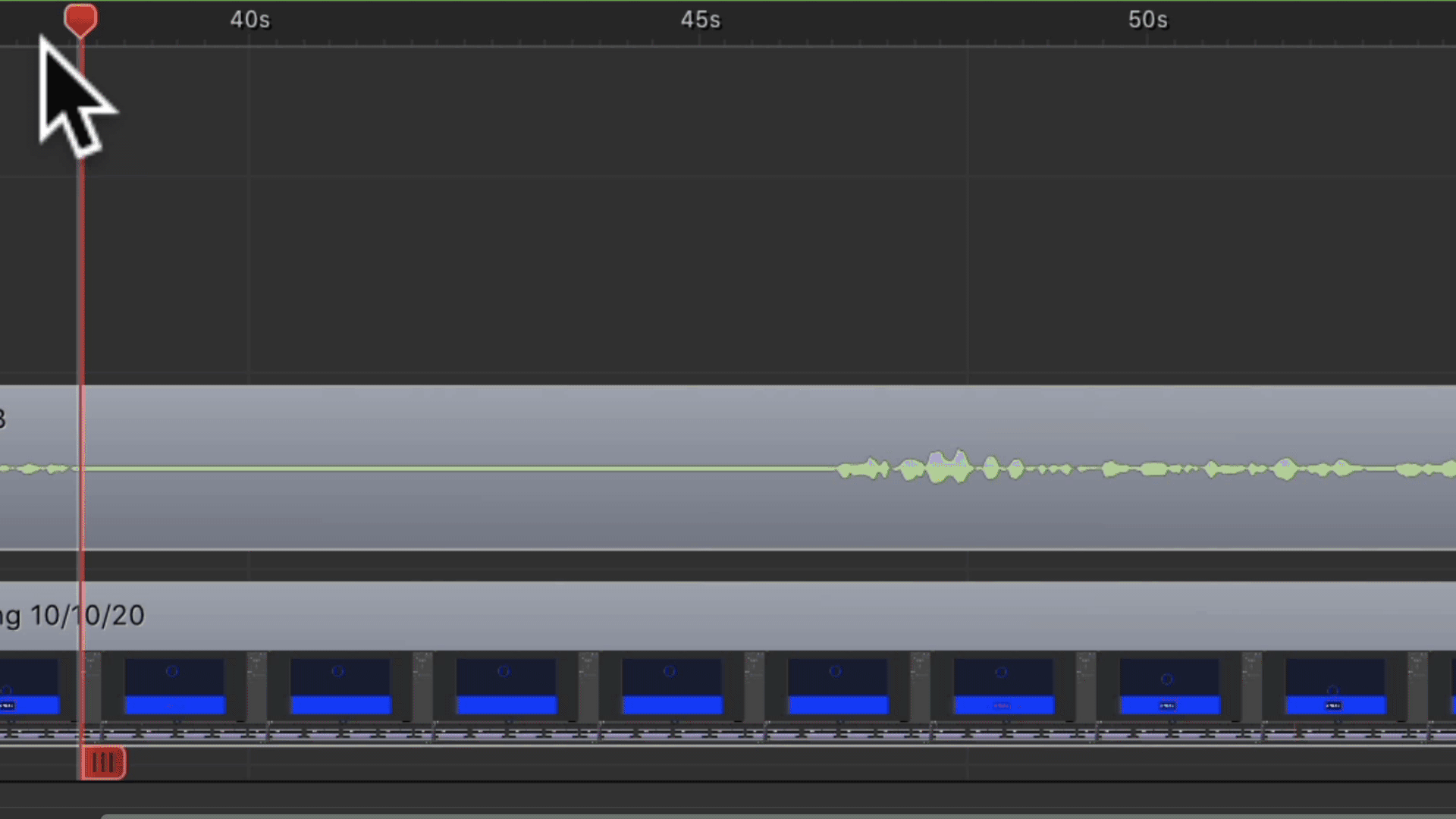This screenshot has width=1456, height=819.
Task: Click the video thumbnail under 40s mark
Action: pyautogui.click(x=175, y=686)
